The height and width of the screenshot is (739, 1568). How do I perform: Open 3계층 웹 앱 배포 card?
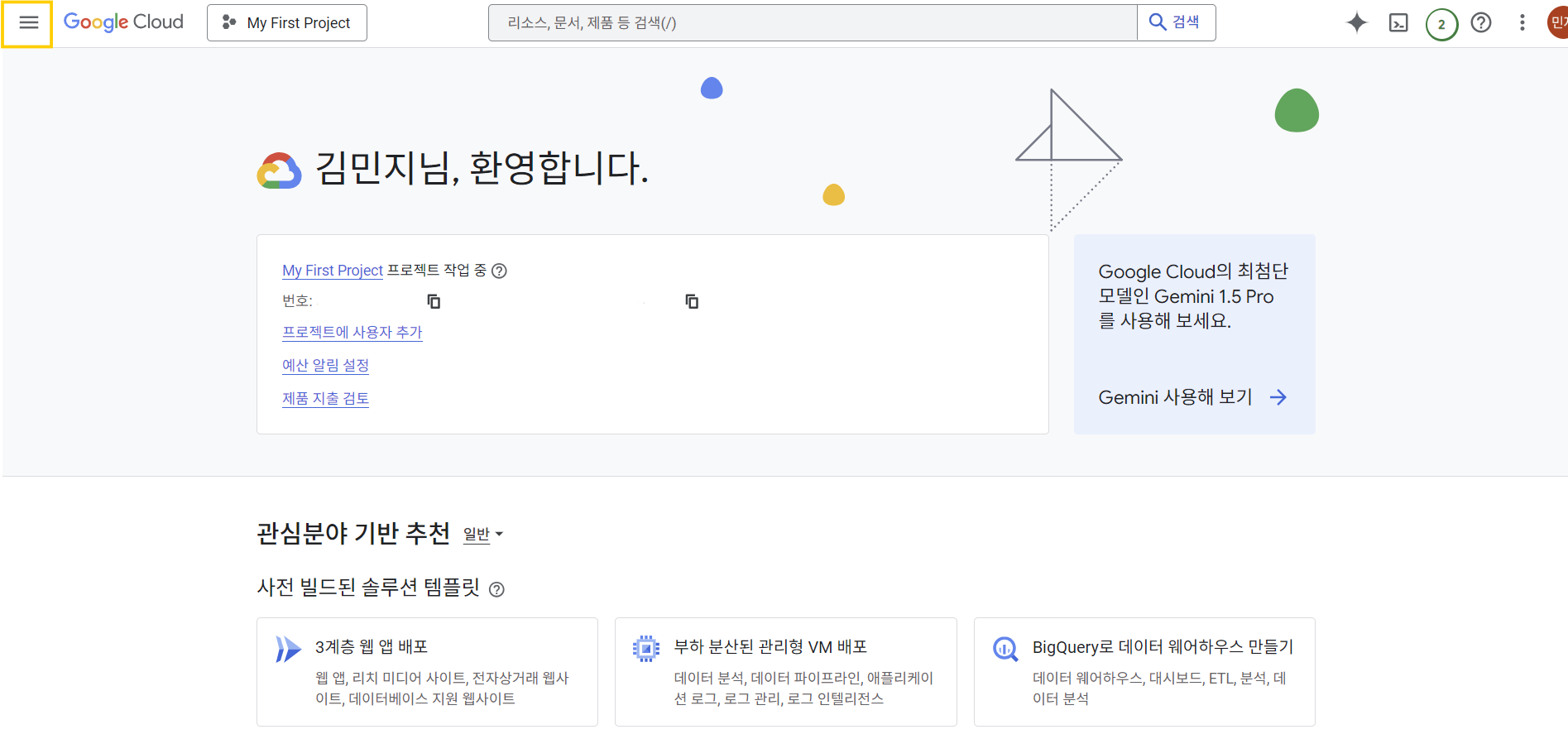point(427,672)
